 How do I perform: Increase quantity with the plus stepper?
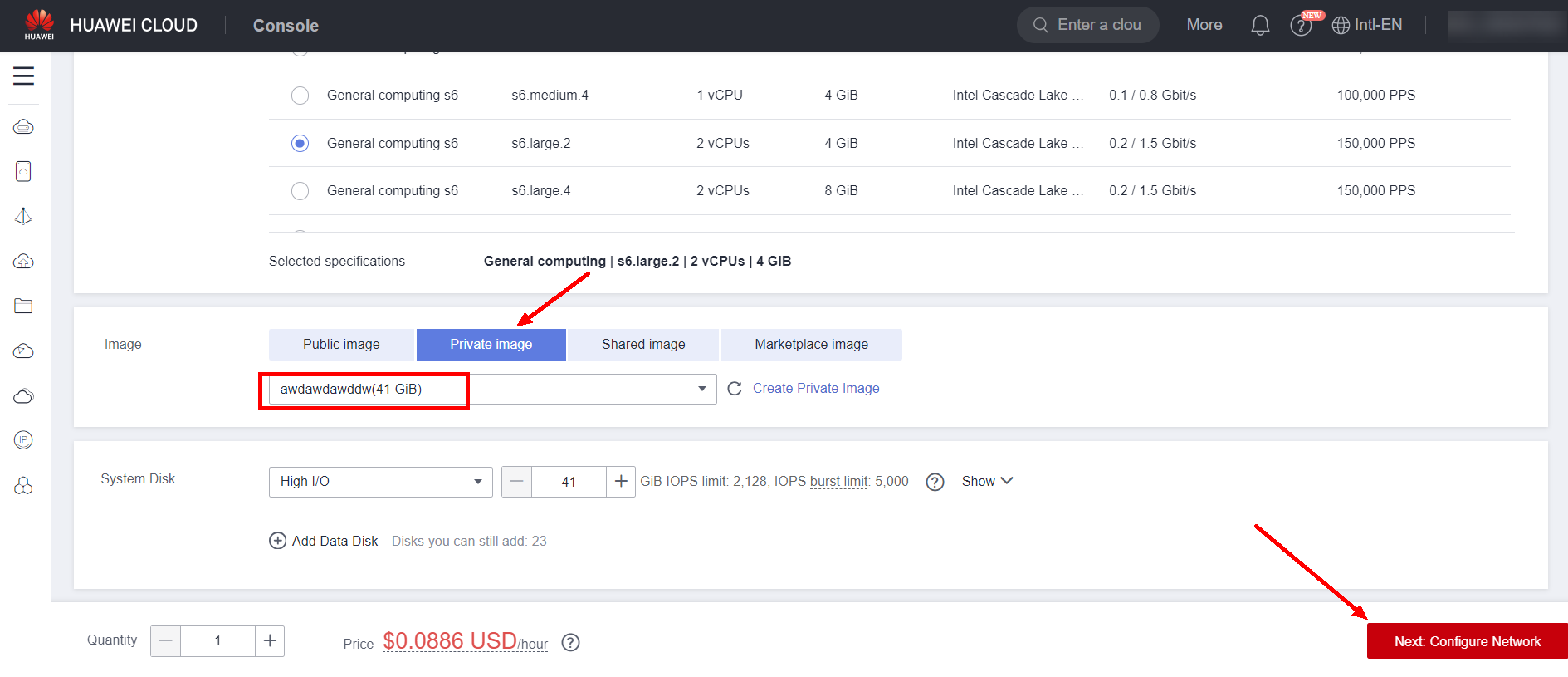[270, 641]
